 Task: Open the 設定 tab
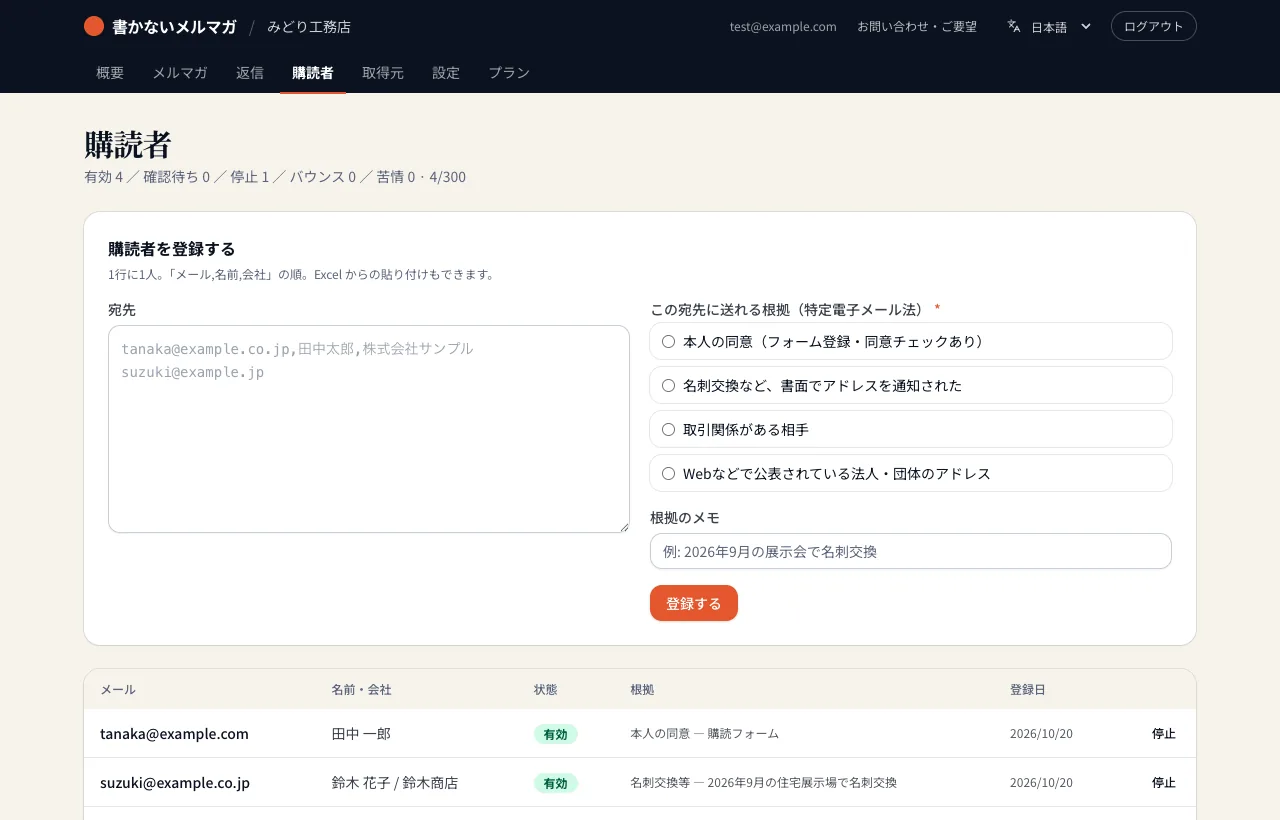point(446,72)
